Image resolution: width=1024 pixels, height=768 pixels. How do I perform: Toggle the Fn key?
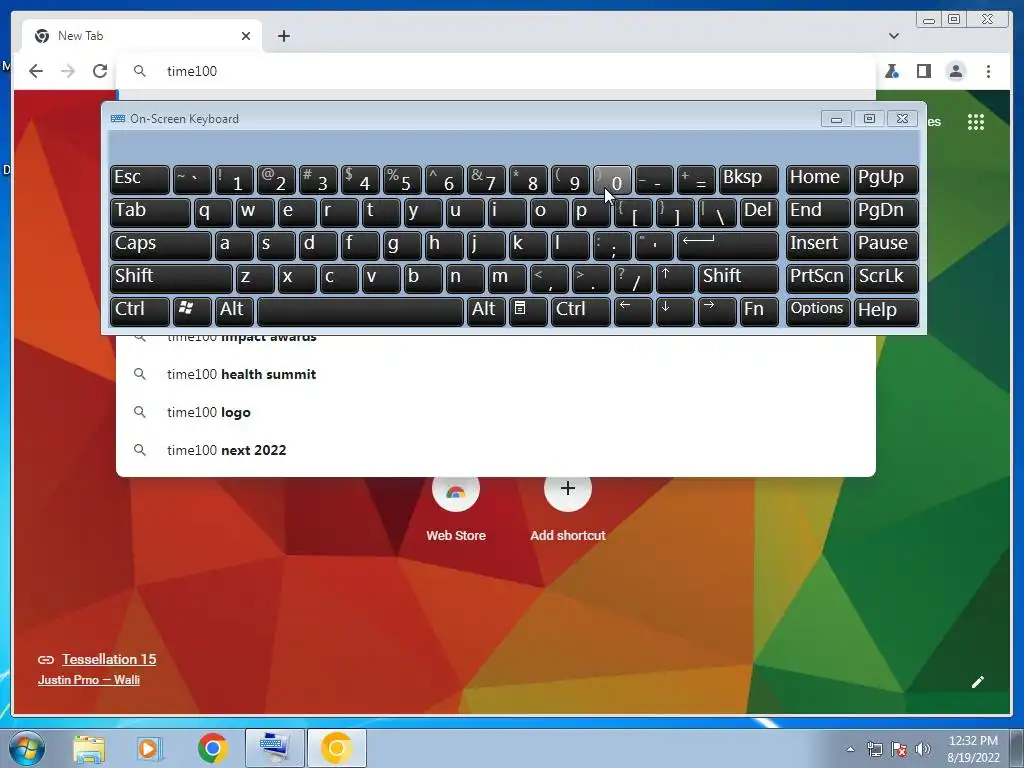(759, 312)
